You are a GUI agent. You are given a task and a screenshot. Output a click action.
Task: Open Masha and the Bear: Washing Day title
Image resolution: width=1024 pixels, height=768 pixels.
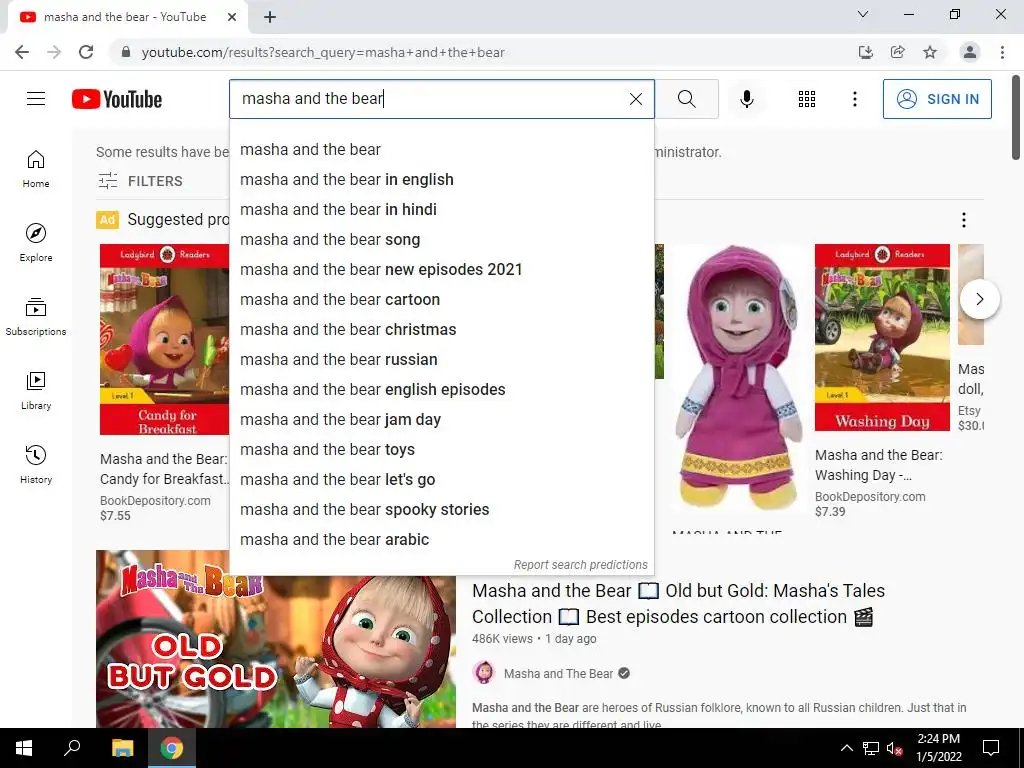point(879,465)
